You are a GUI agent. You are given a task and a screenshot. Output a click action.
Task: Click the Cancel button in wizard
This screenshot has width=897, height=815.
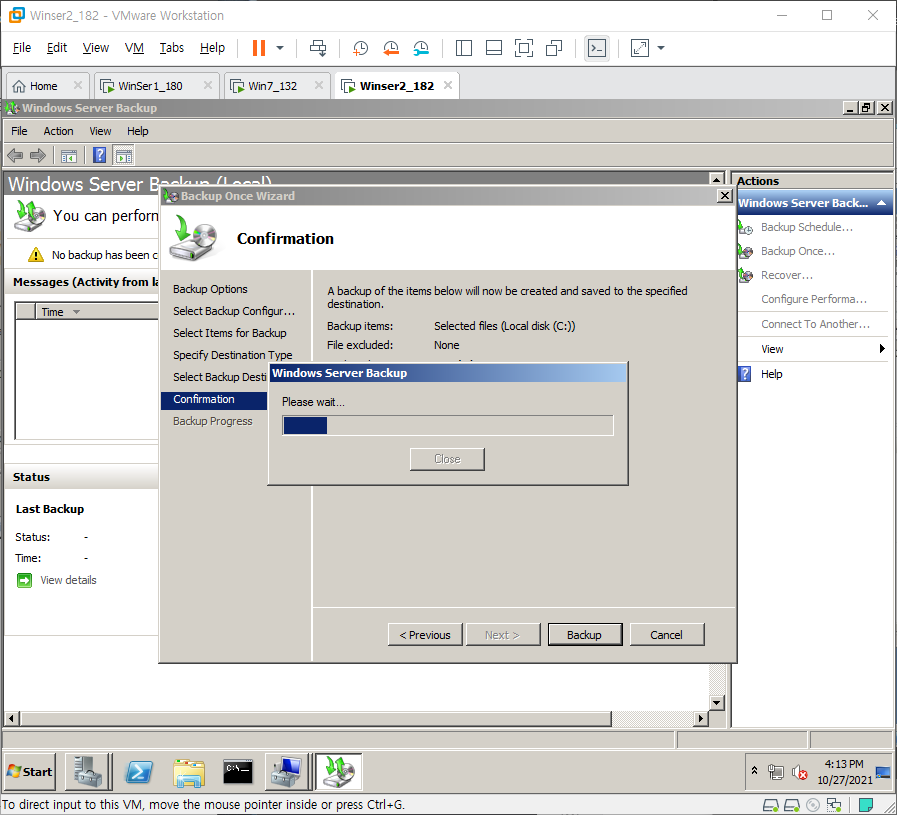(x=666, y=635)
